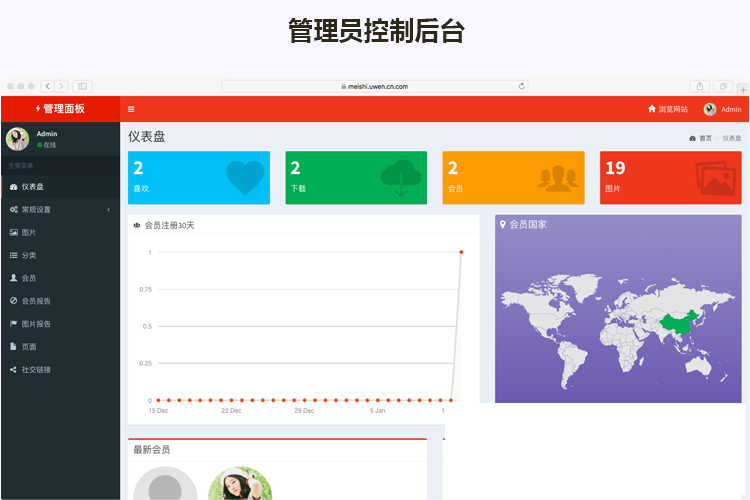This screenshot has height=500, width=750.
Task: Open the 仪表盘 dashboard menu item
Action: point(35,187)
